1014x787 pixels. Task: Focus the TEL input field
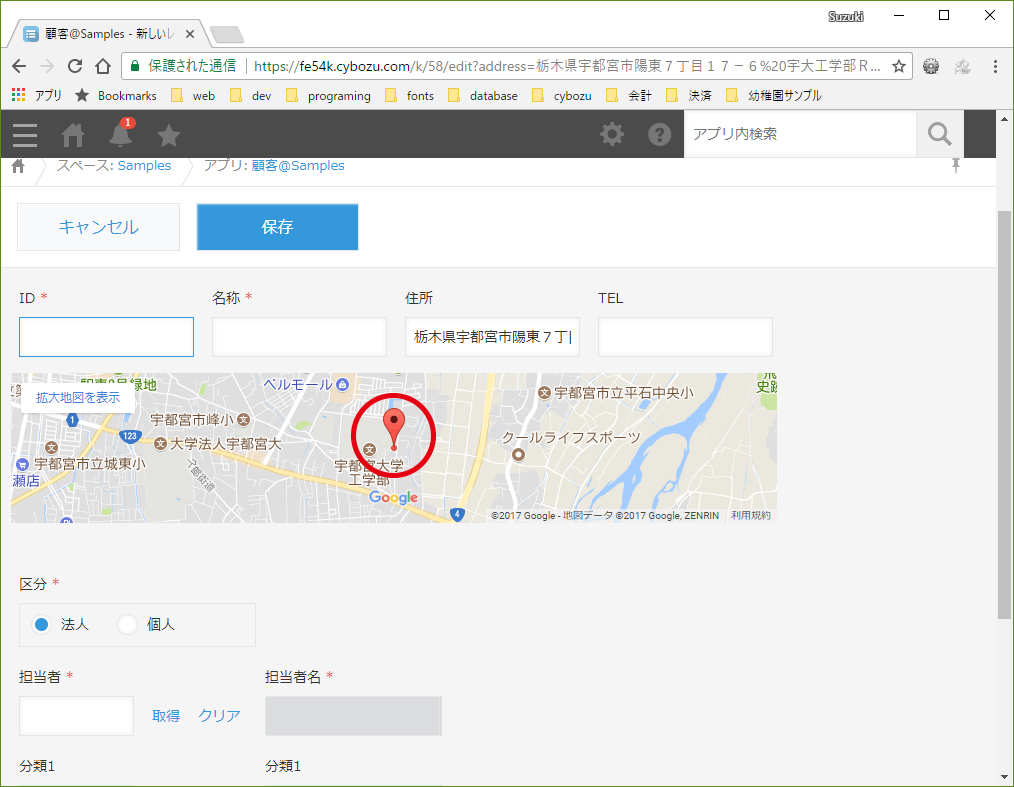click(x=685, y=337)
